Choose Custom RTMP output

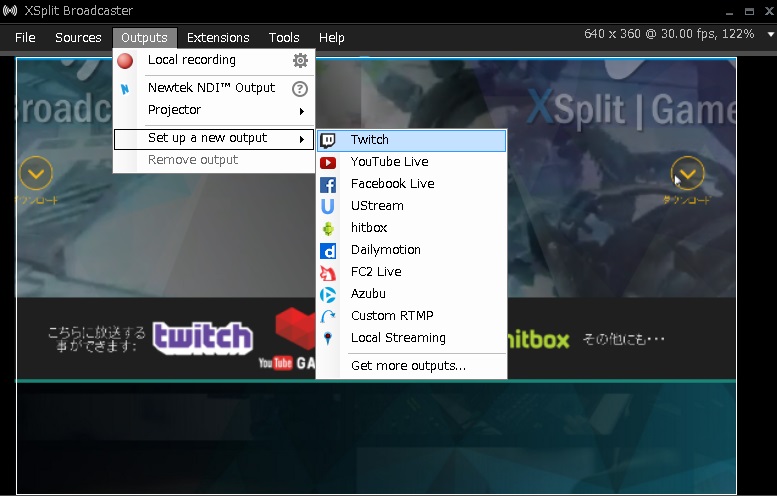[411, 316]
